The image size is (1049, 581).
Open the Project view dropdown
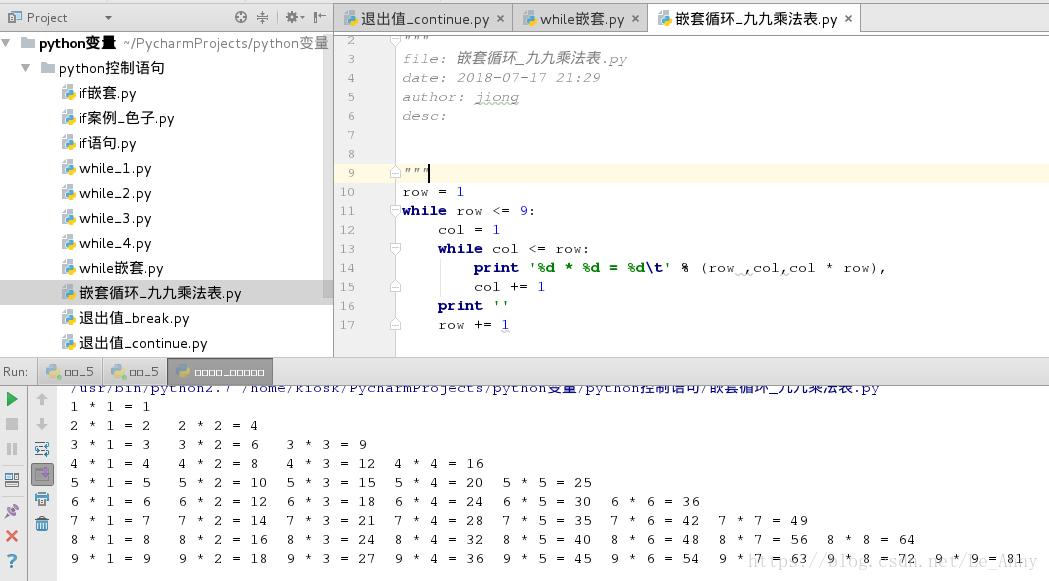point(108,18)
